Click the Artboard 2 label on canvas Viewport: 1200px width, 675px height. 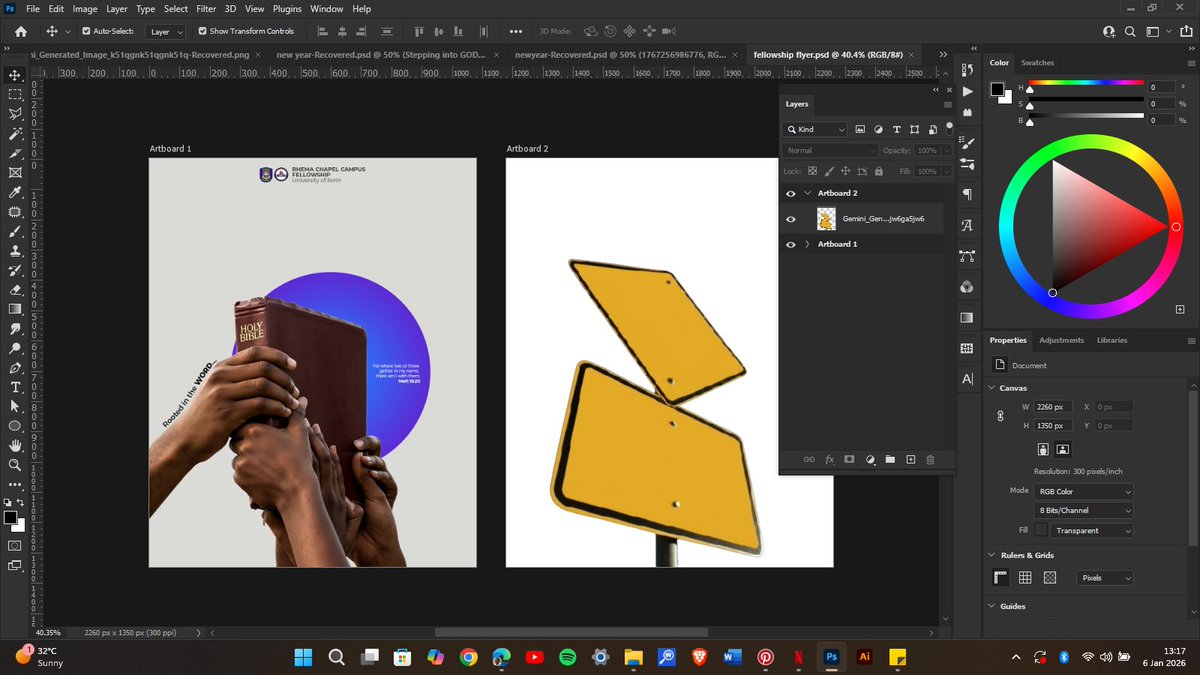tap(527, 149)
